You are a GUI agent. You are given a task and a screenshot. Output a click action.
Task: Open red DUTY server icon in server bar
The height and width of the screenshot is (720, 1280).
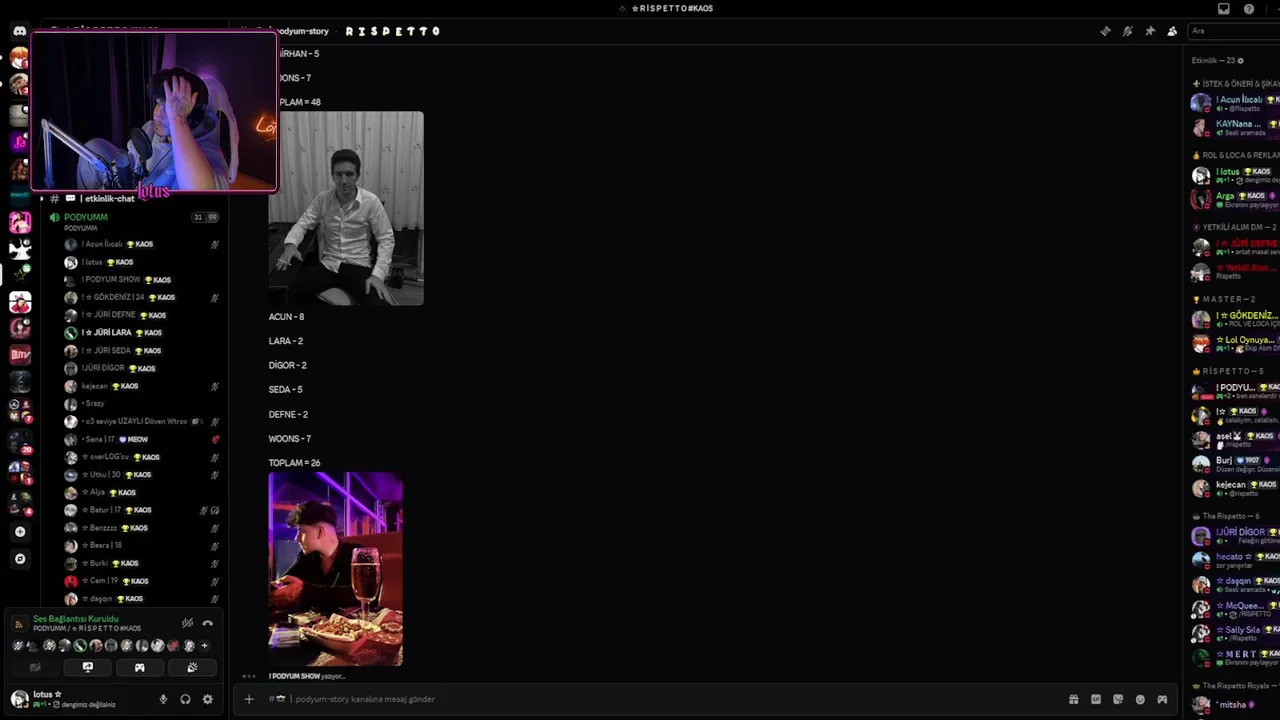tap(19, 354)
